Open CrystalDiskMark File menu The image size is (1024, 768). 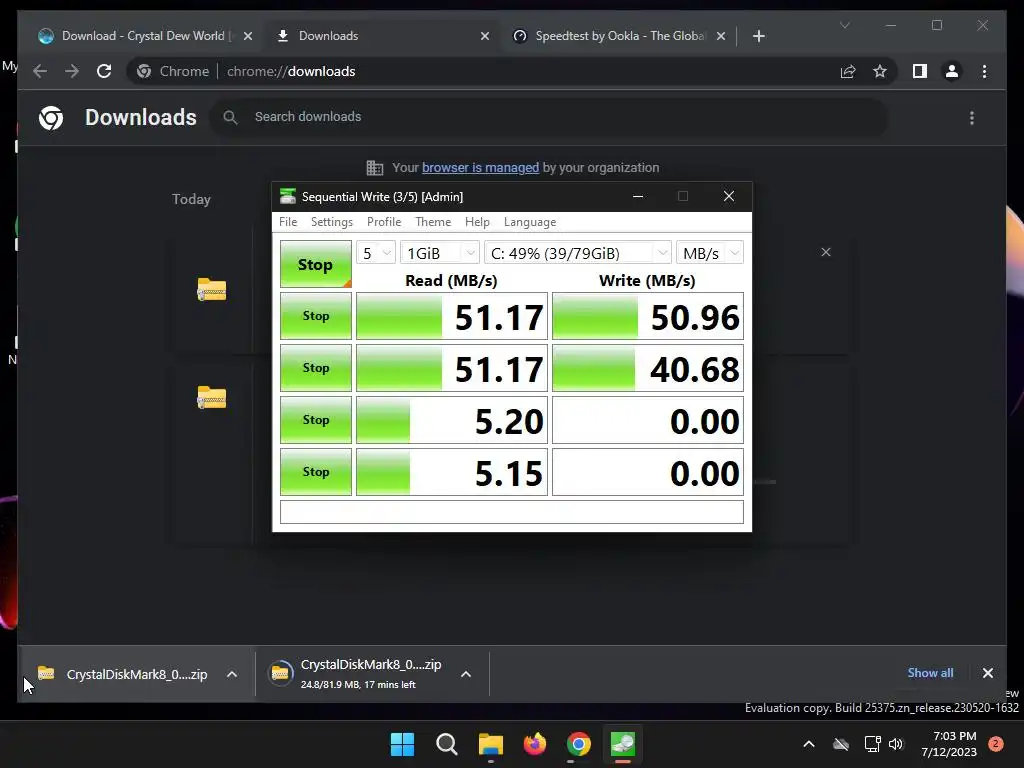point(288,222)
